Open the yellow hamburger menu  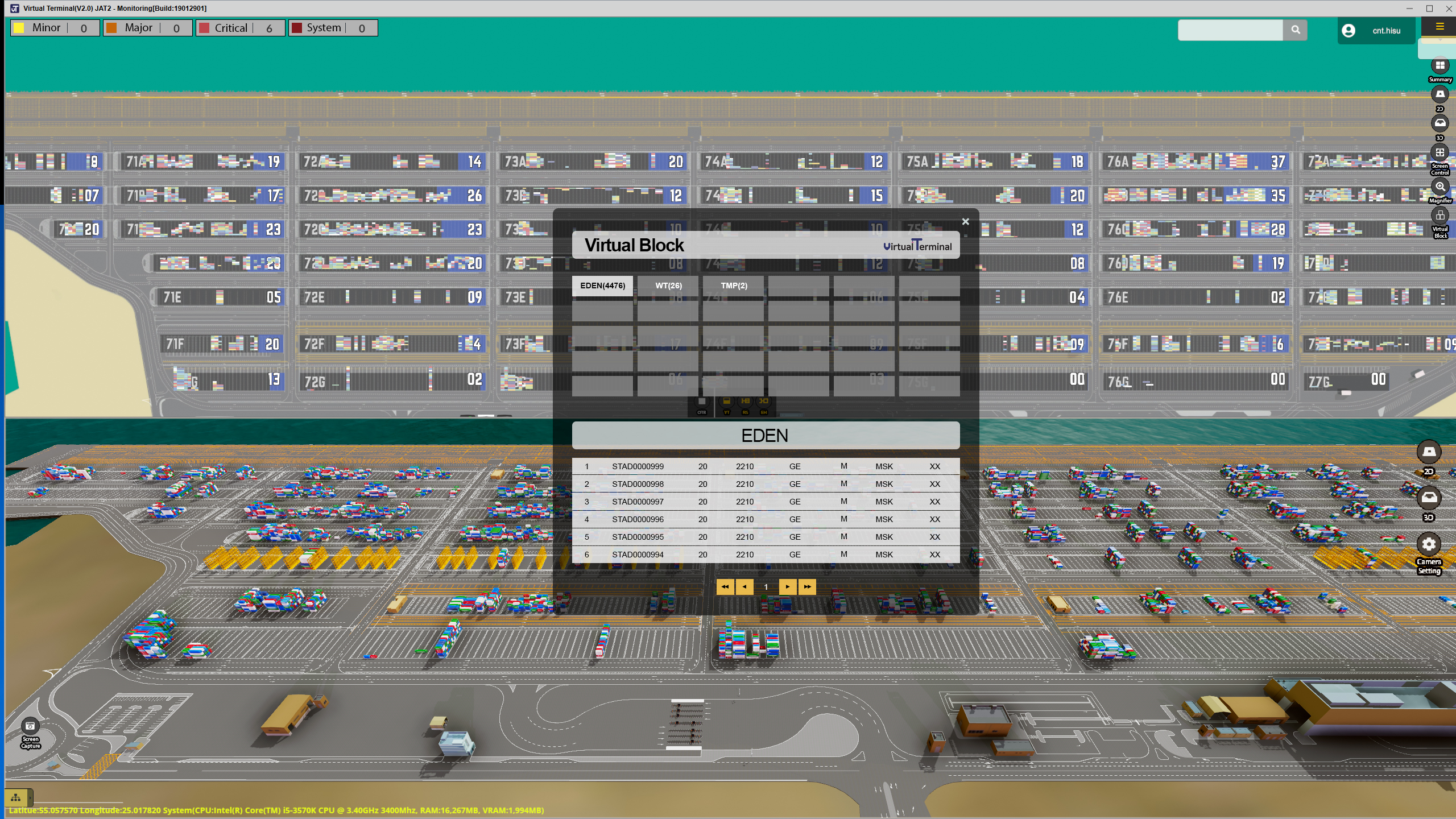(x=1440, y=26)
